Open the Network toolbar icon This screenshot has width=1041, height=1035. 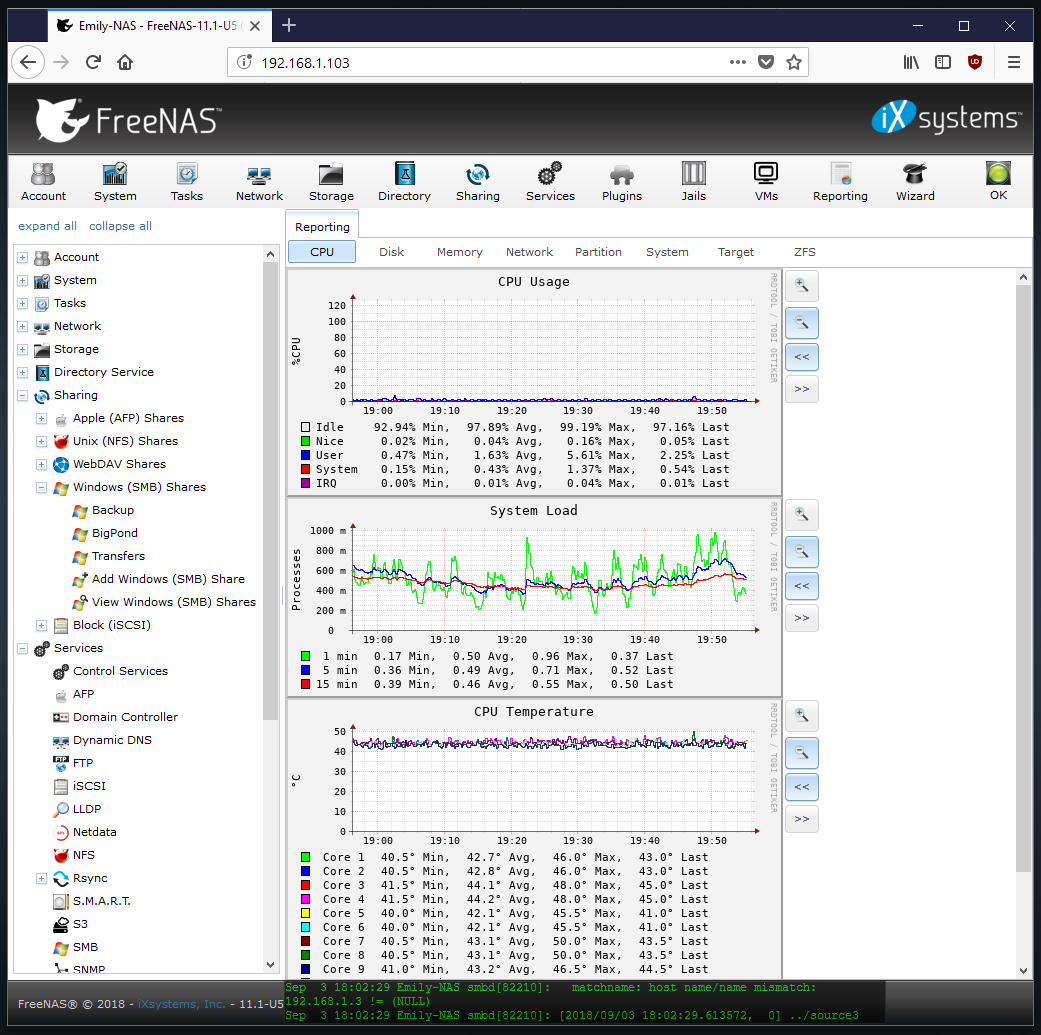pyautogui.click(x=259, y=182)
